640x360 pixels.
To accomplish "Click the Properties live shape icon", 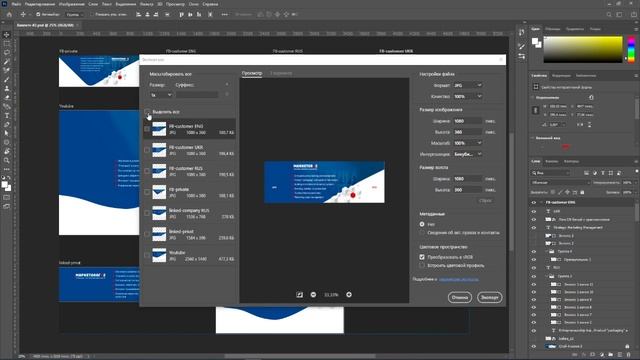I will pos(536,87).
